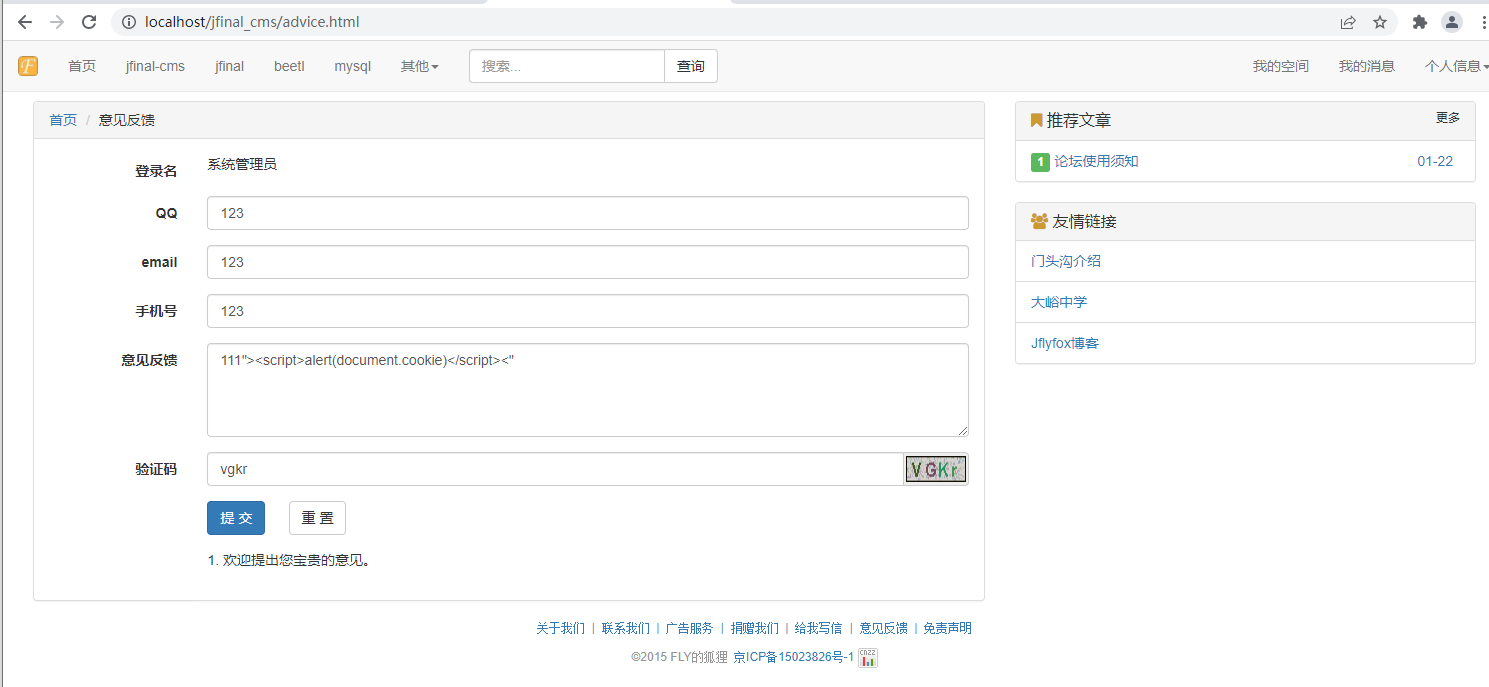Open the beetl navigation item

pos(289,66)
